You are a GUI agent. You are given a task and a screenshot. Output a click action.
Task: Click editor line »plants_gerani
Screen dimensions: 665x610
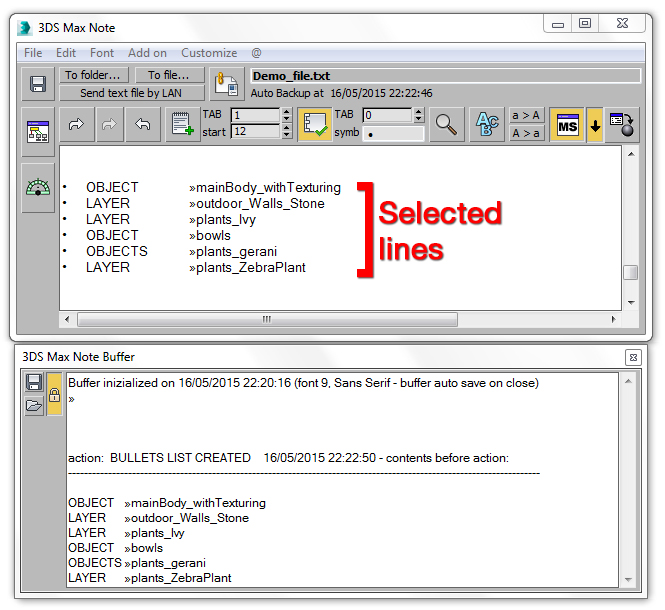point(233,252)
